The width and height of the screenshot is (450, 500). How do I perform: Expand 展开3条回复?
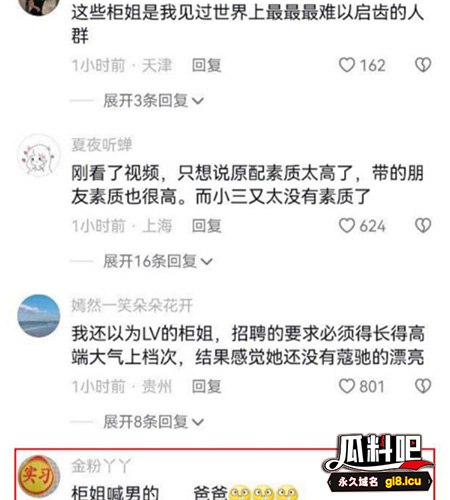pyautogui.click(x=154, y=101)
